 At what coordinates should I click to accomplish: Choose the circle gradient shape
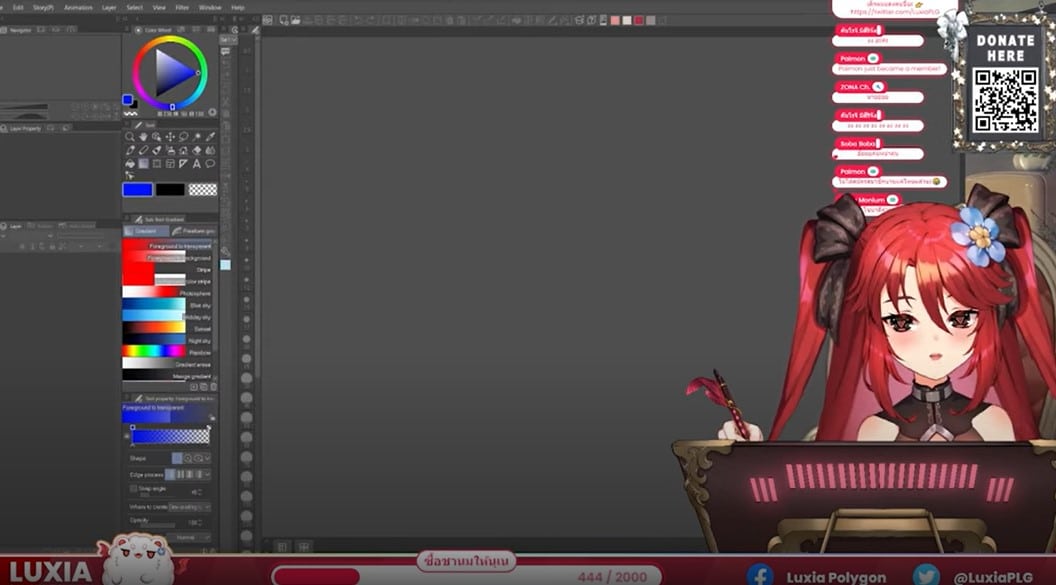click(x=188, y=458)
